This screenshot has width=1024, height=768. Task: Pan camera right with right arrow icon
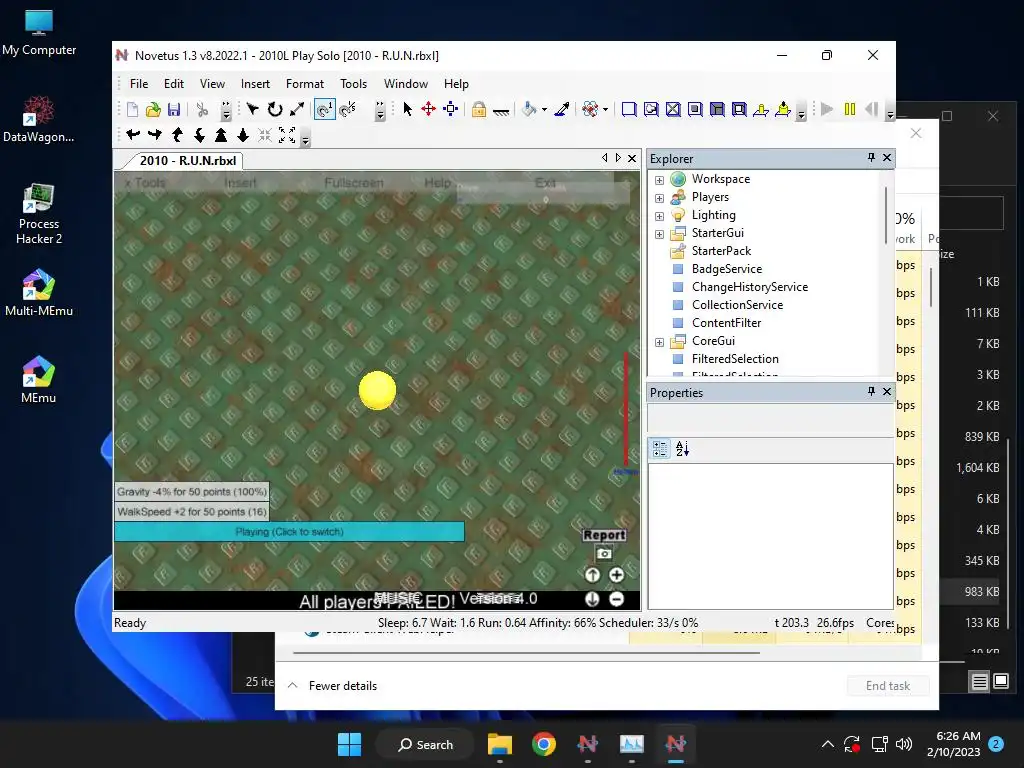click(x=155, y=135)
